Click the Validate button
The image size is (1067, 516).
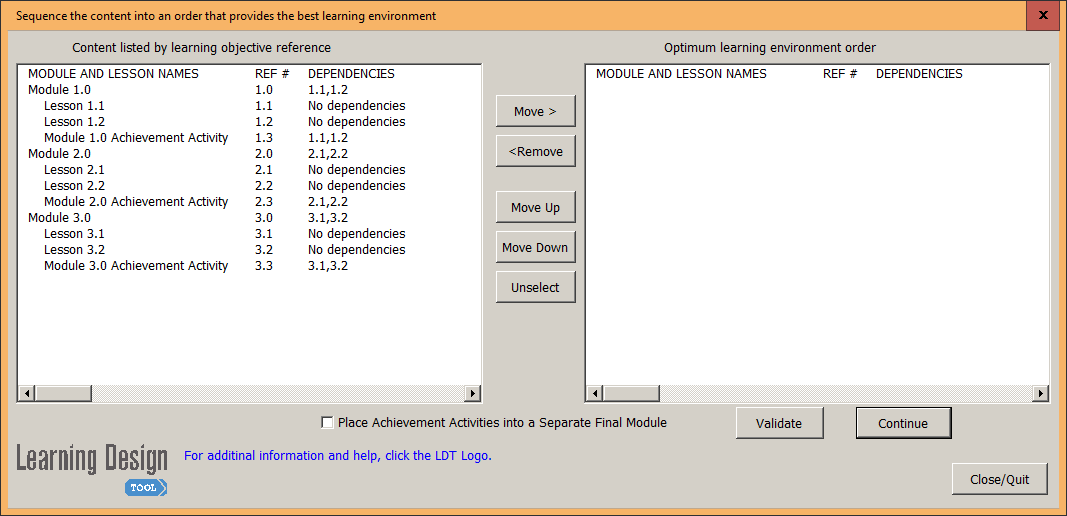[x=779, y=423]
